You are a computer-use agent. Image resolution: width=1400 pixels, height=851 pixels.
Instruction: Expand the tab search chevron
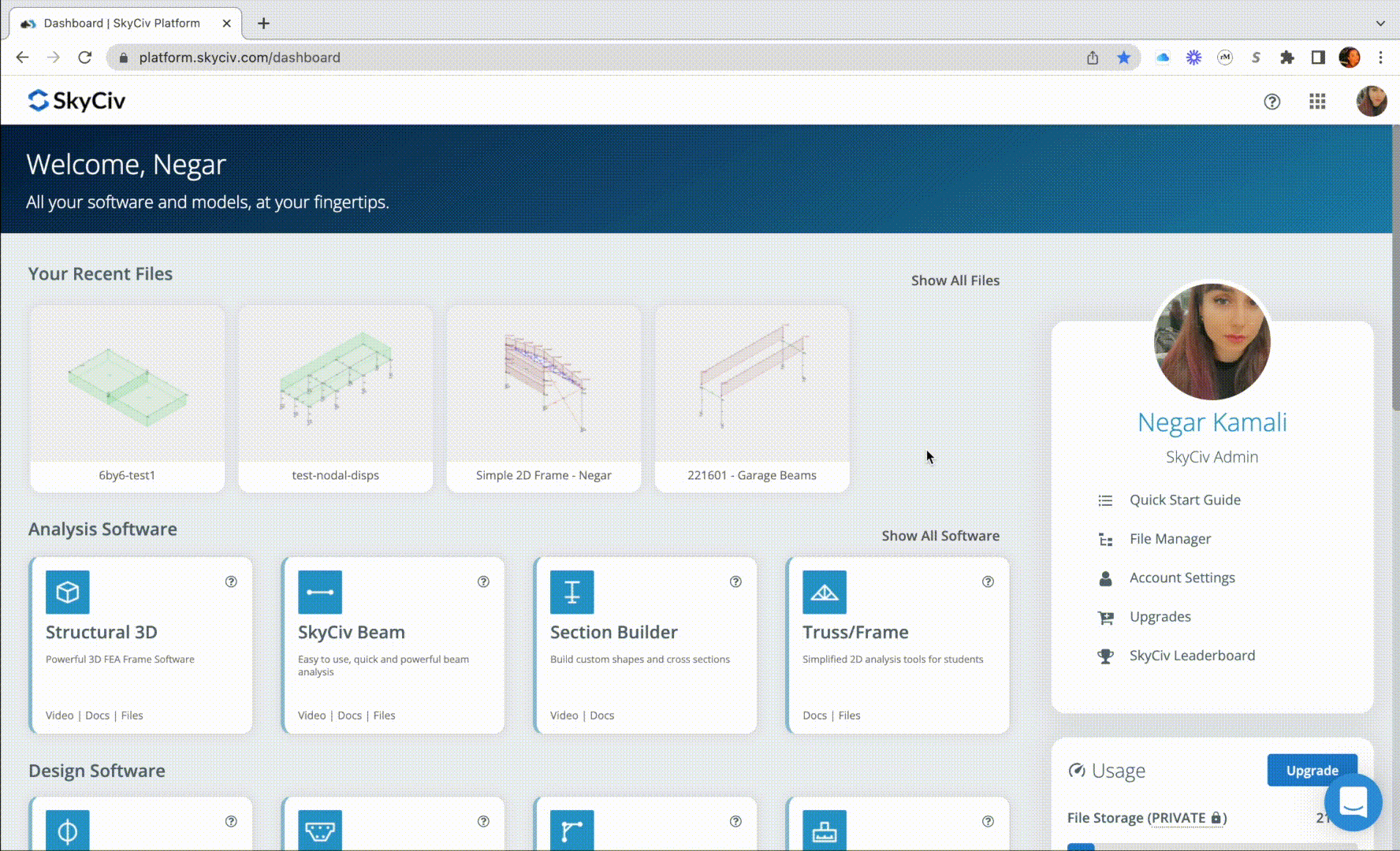(x=1380, y=23)
